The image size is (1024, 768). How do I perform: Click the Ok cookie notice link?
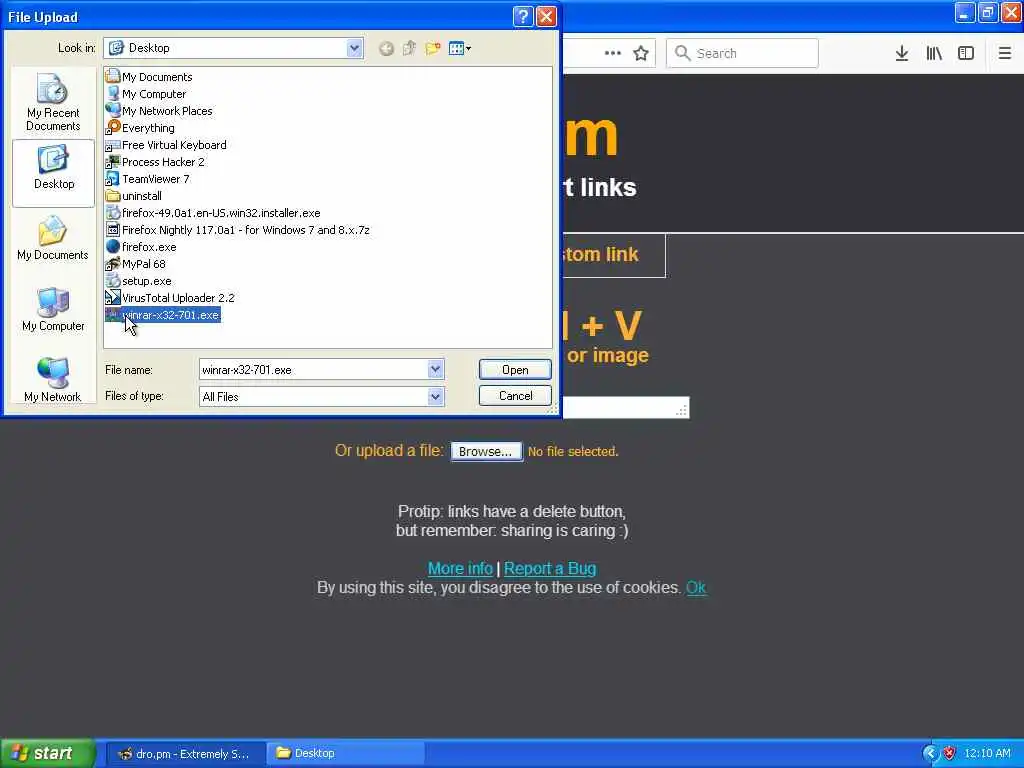696,588
